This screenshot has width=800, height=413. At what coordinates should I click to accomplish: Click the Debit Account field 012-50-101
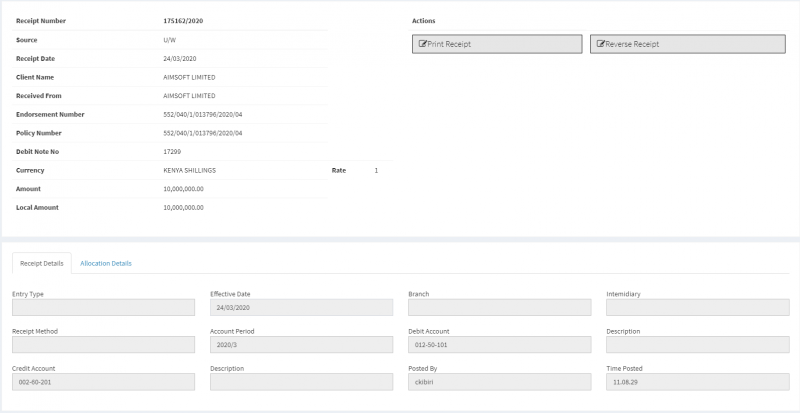click(499, 345)
